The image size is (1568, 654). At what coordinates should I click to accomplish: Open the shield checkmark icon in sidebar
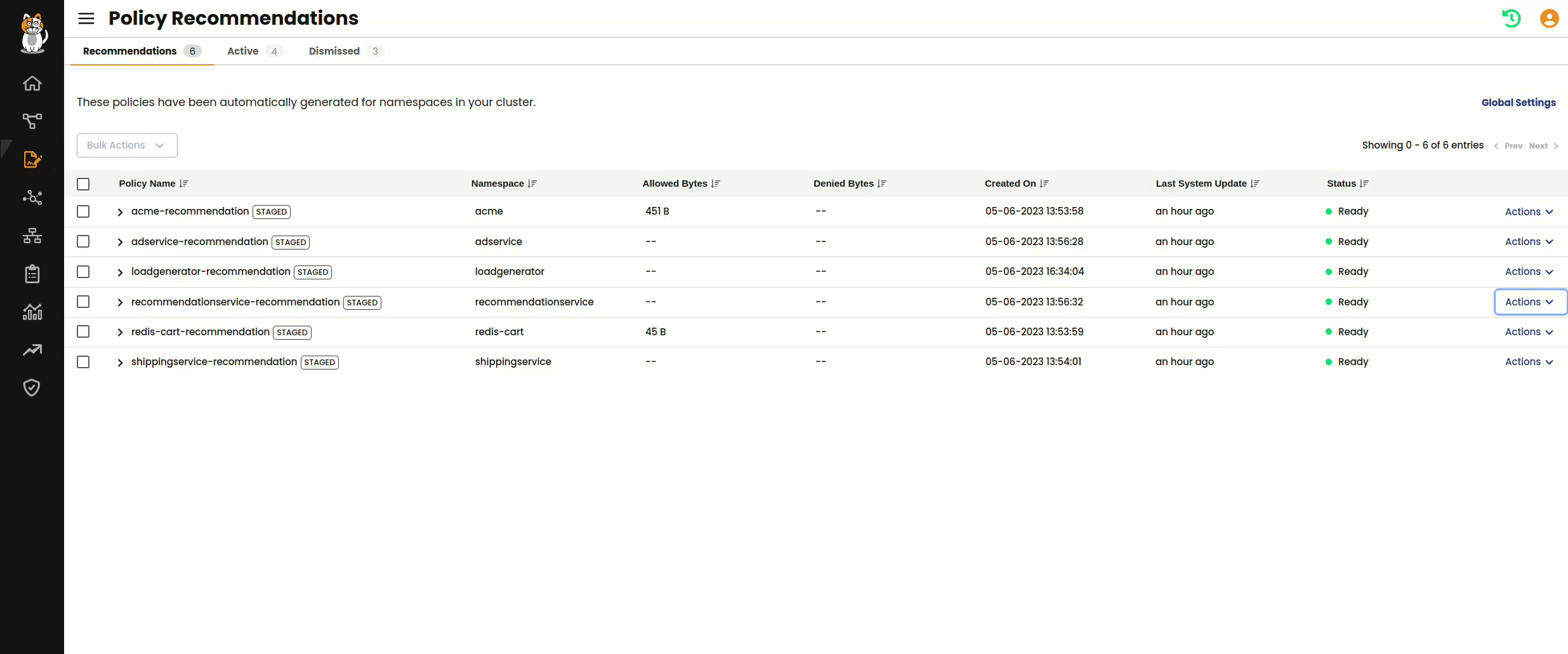click(x=32, y=387)
